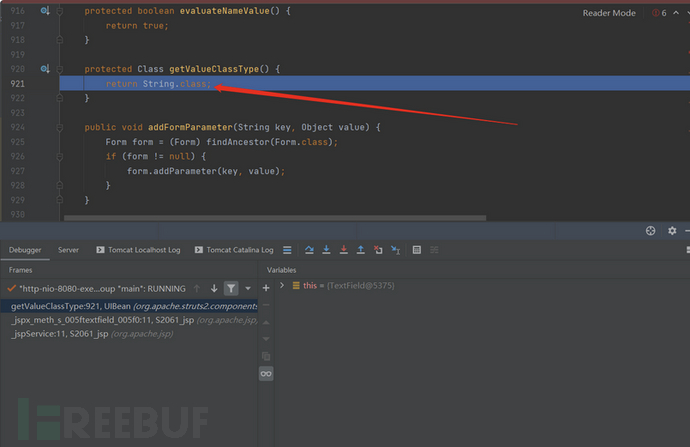This screenshot has height=447, width=690.
Task: Select _jspx_meth_s_005ftextfield stack frame
Action: click(x=129, y=320)
